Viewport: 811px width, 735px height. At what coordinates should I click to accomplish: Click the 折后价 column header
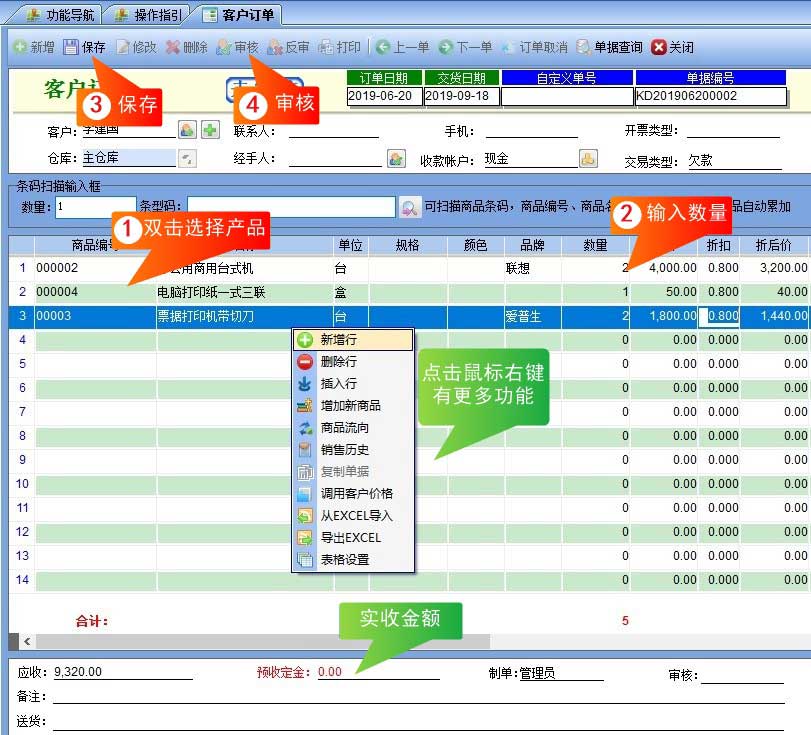[774, 245]
